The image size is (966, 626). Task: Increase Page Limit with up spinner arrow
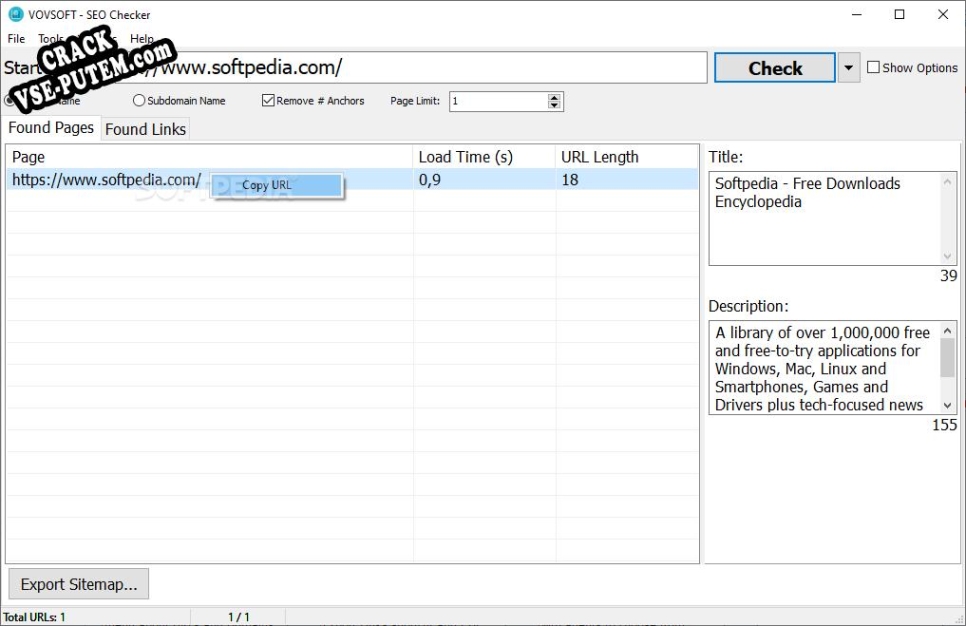pyautogui.click(x=554, y=97)
